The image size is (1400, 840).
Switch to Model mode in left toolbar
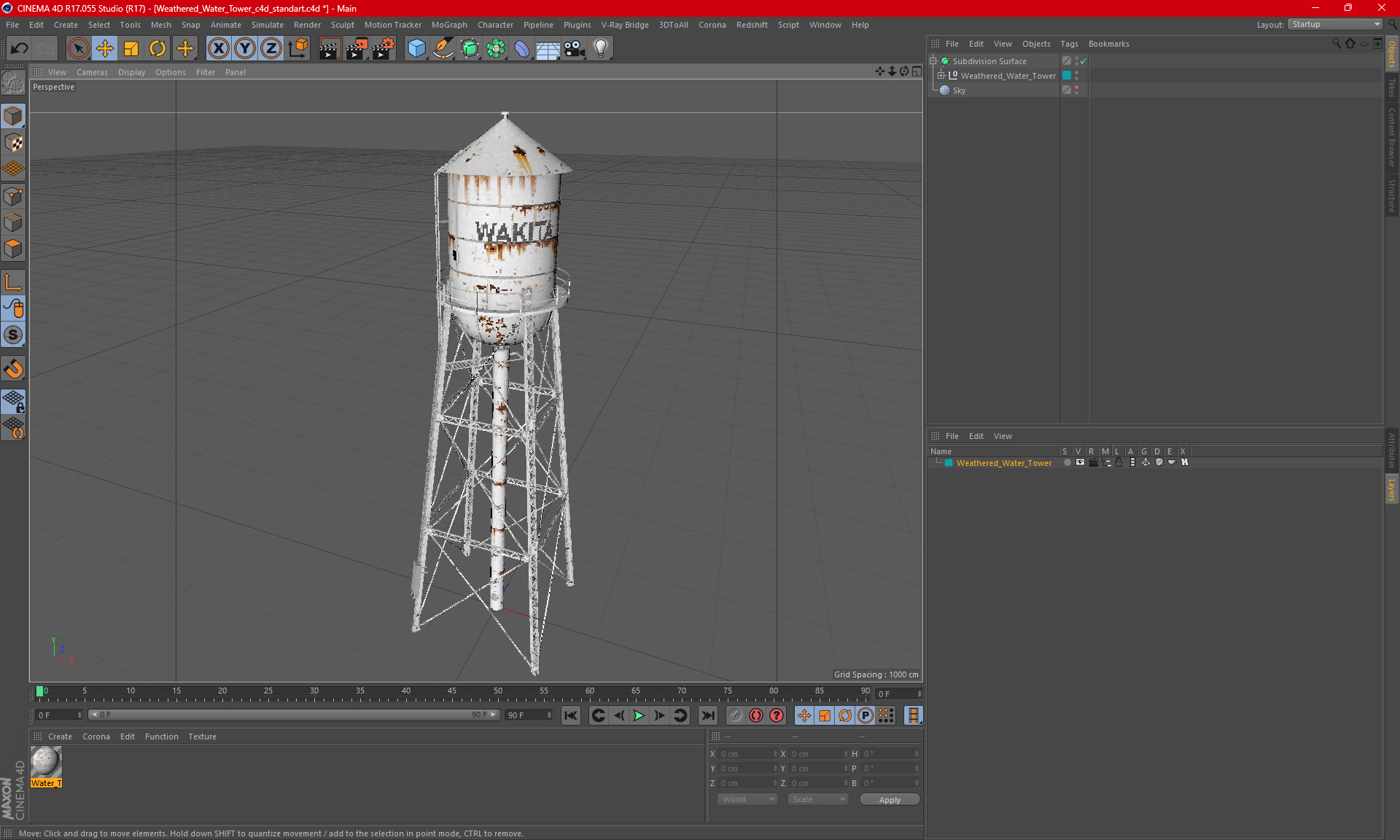point(13,117)
